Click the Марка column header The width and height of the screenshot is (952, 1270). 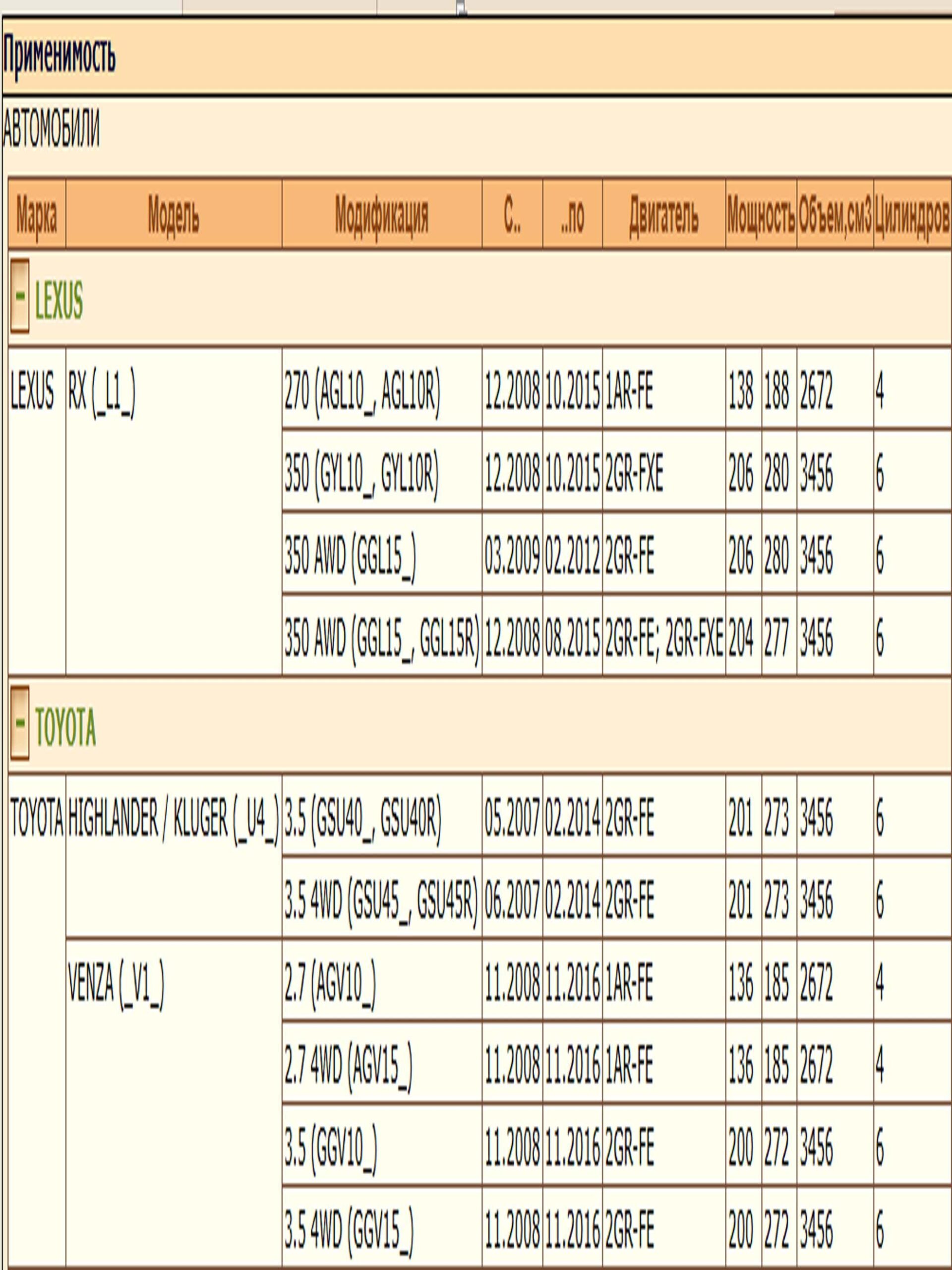pyautogui.click(x=36, y=216)
